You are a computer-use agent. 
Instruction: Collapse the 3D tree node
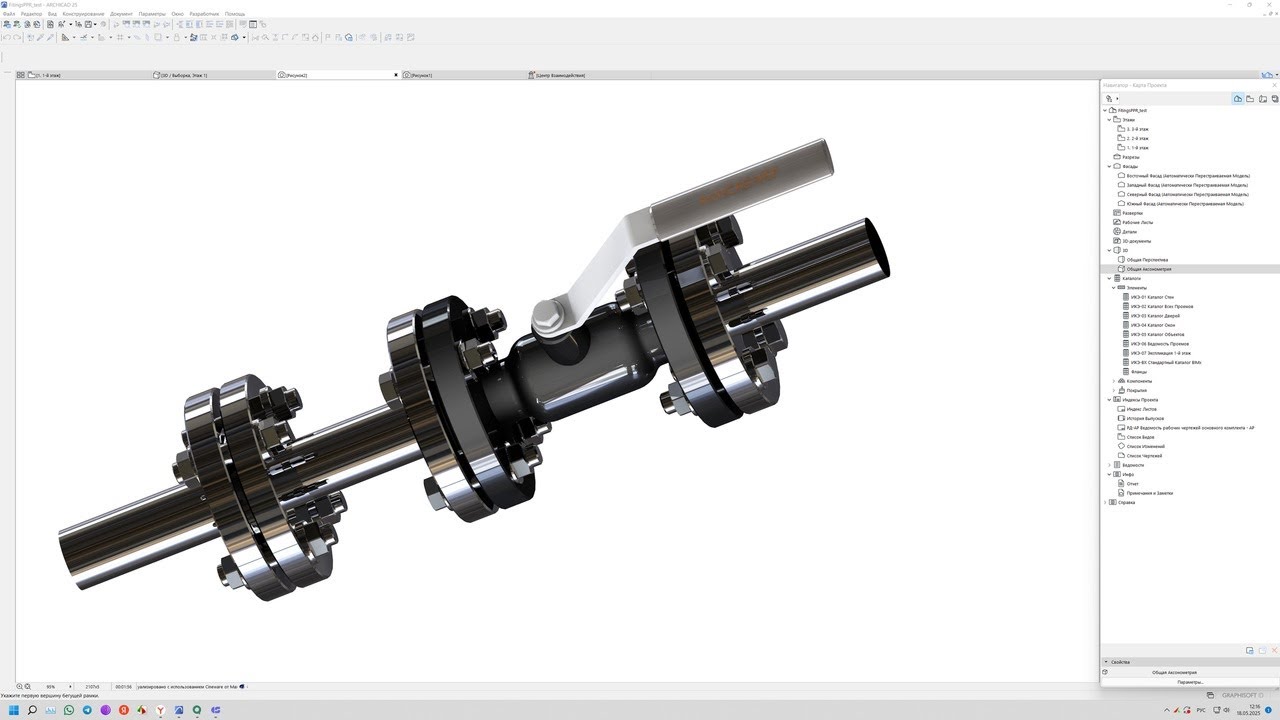coord(1108,250)
